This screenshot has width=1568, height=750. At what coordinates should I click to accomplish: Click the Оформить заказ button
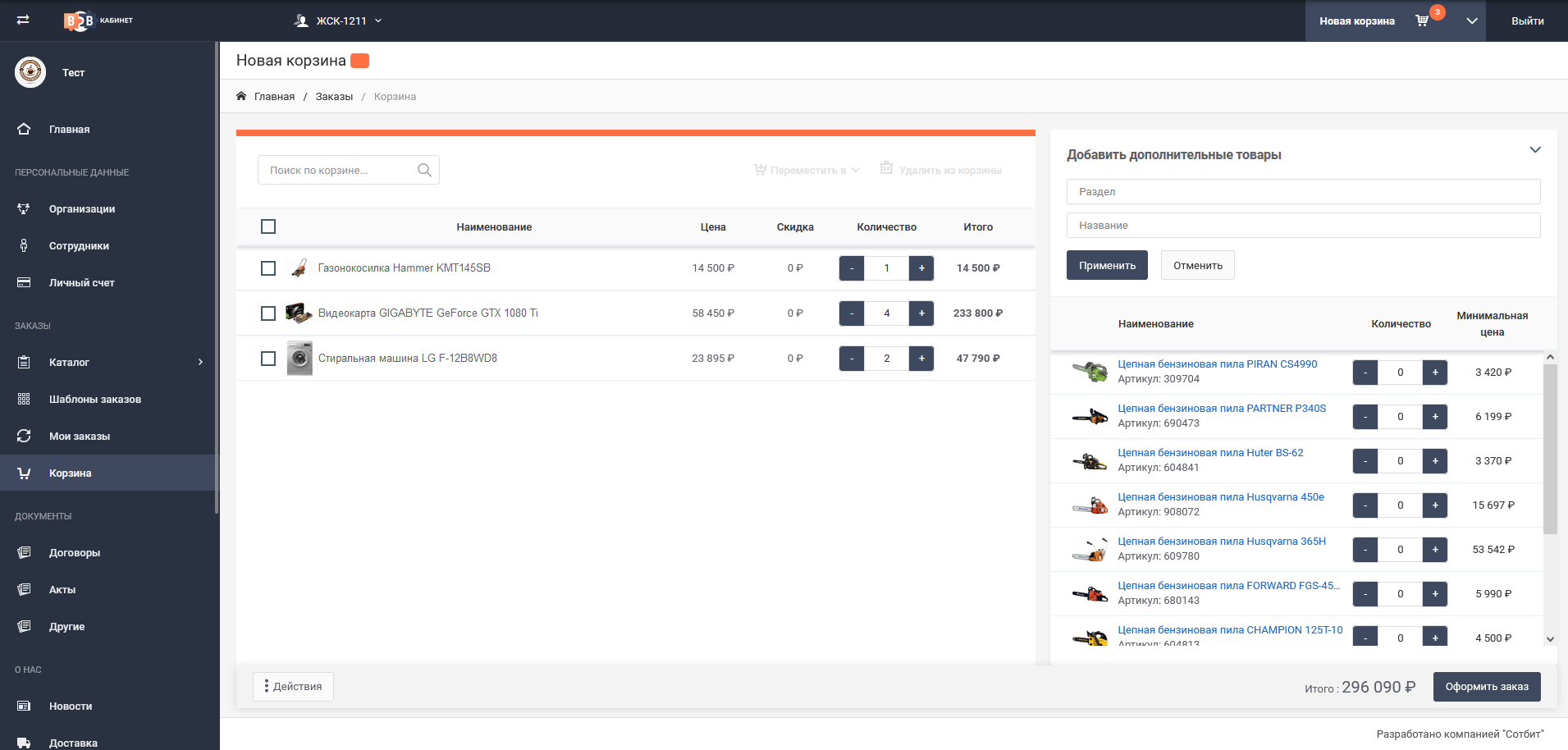1486,687
